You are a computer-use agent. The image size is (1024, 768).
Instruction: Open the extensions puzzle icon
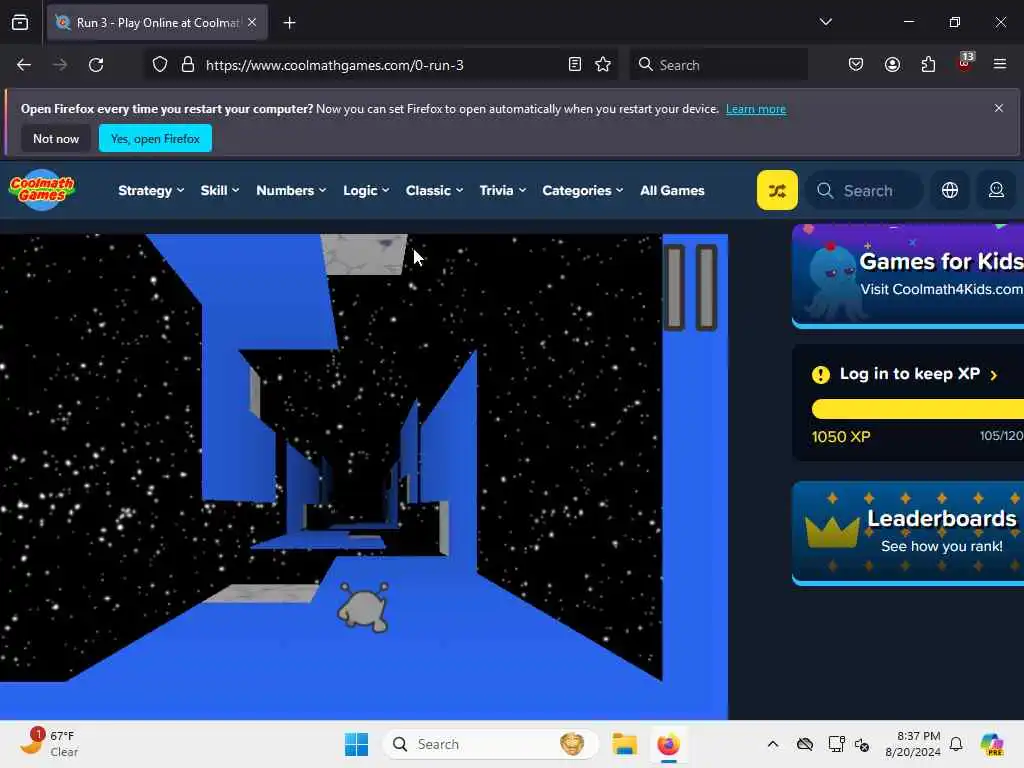click(x=928, y=65)
